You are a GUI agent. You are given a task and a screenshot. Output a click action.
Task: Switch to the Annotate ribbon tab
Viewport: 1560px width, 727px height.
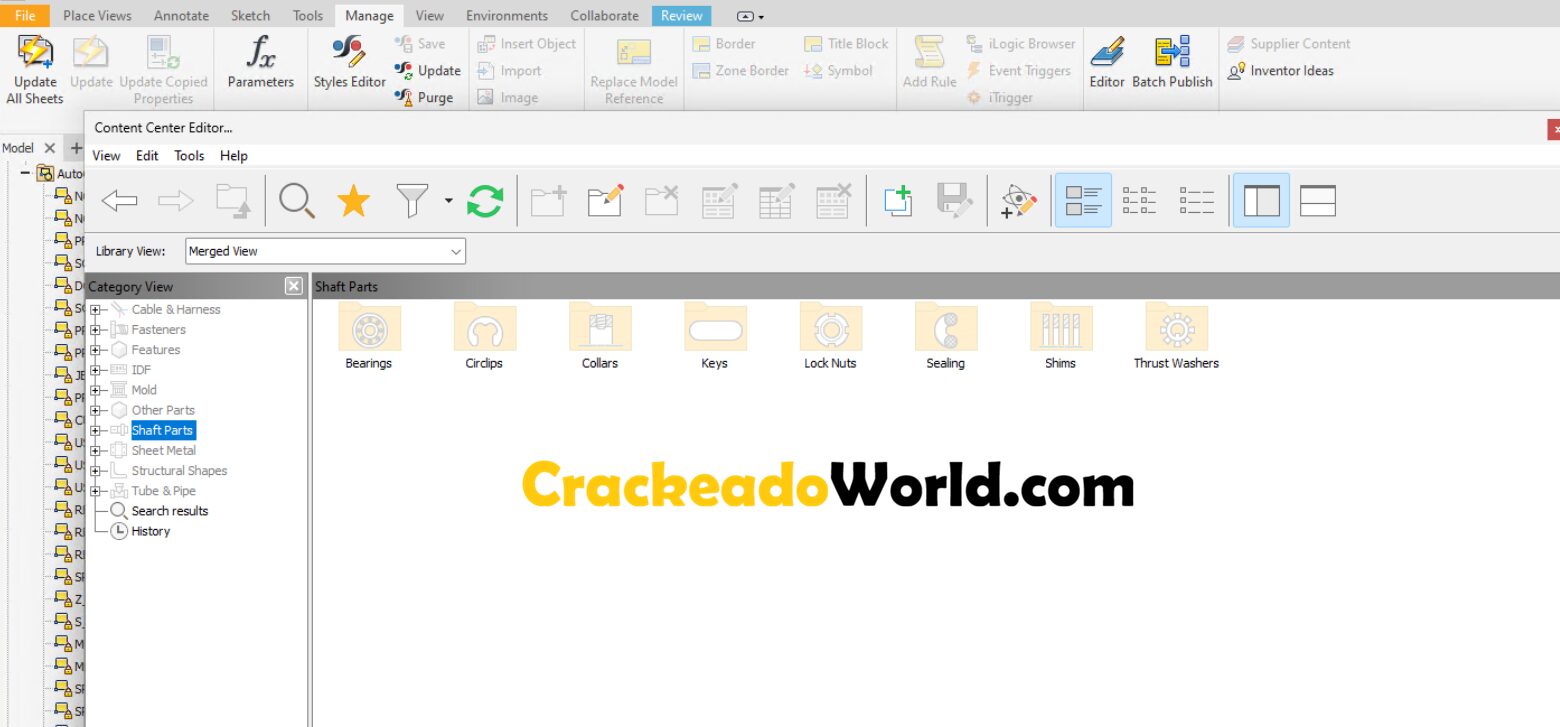(182, 16)
